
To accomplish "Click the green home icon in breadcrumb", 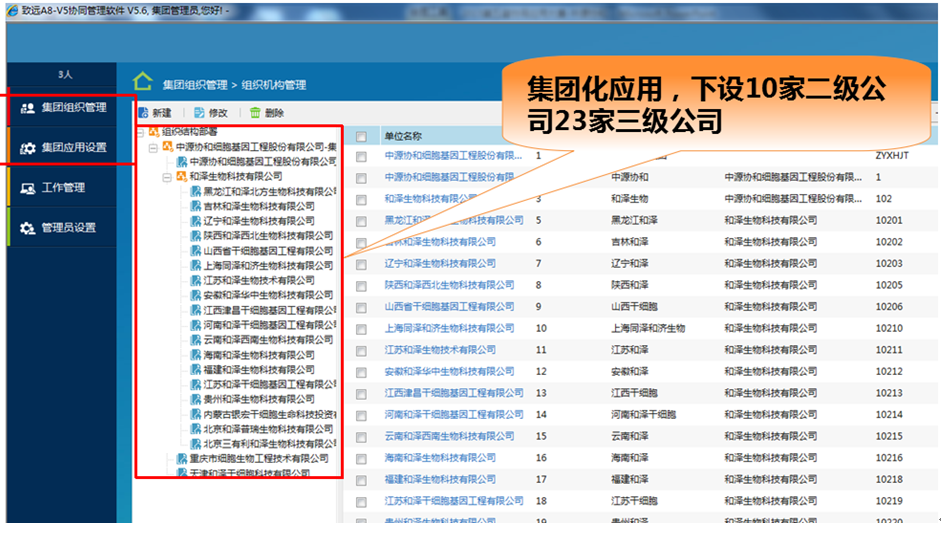I will pyautogui.click(x=144, y=82).
